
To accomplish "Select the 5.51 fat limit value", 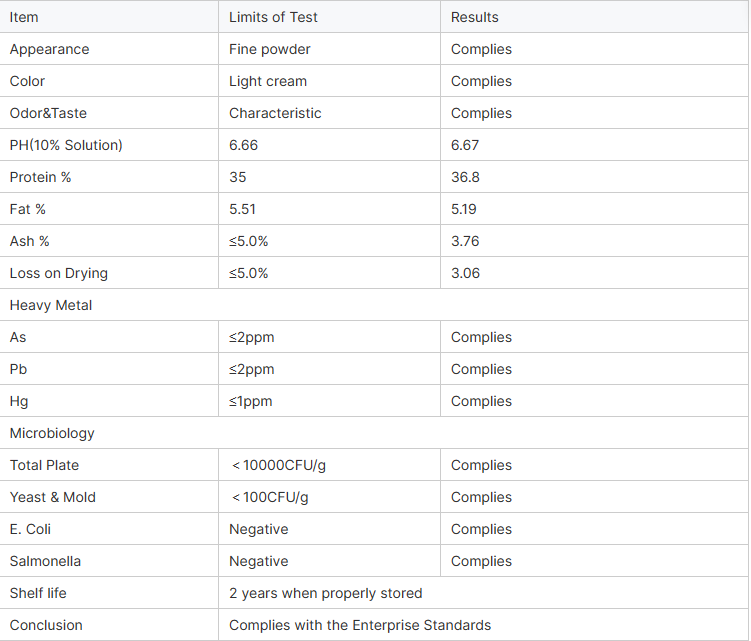I will point(244,209).
